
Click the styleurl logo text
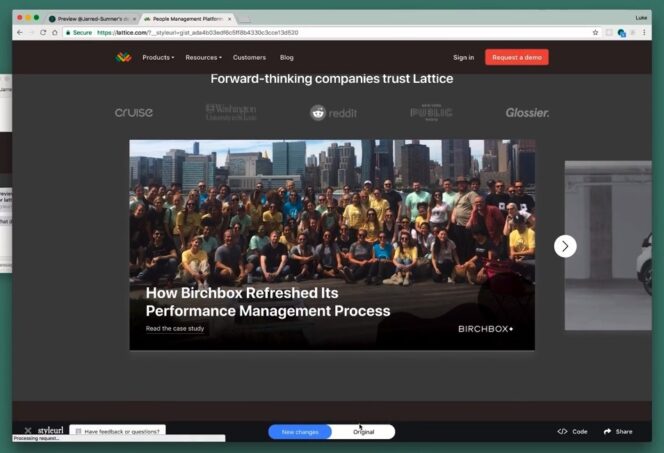pos(50,430)
